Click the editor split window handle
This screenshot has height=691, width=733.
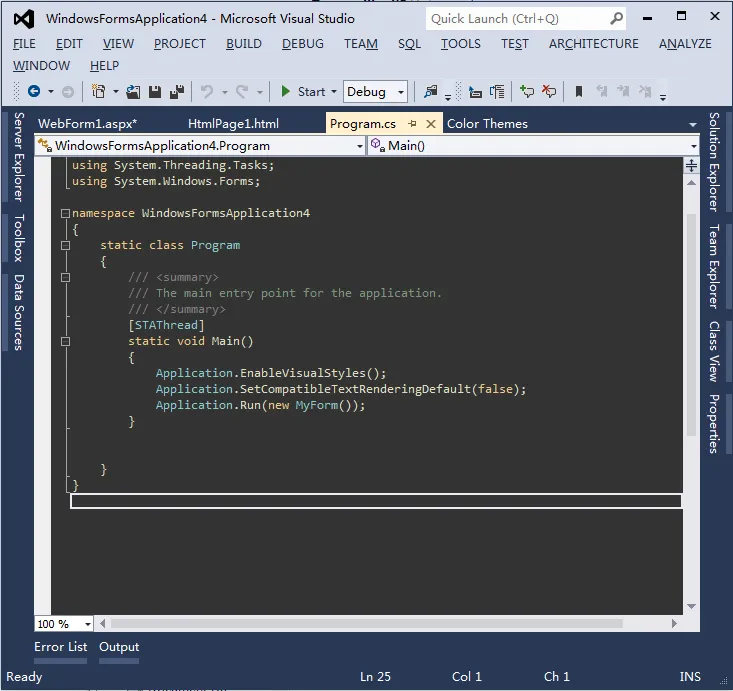pos(691,166)
